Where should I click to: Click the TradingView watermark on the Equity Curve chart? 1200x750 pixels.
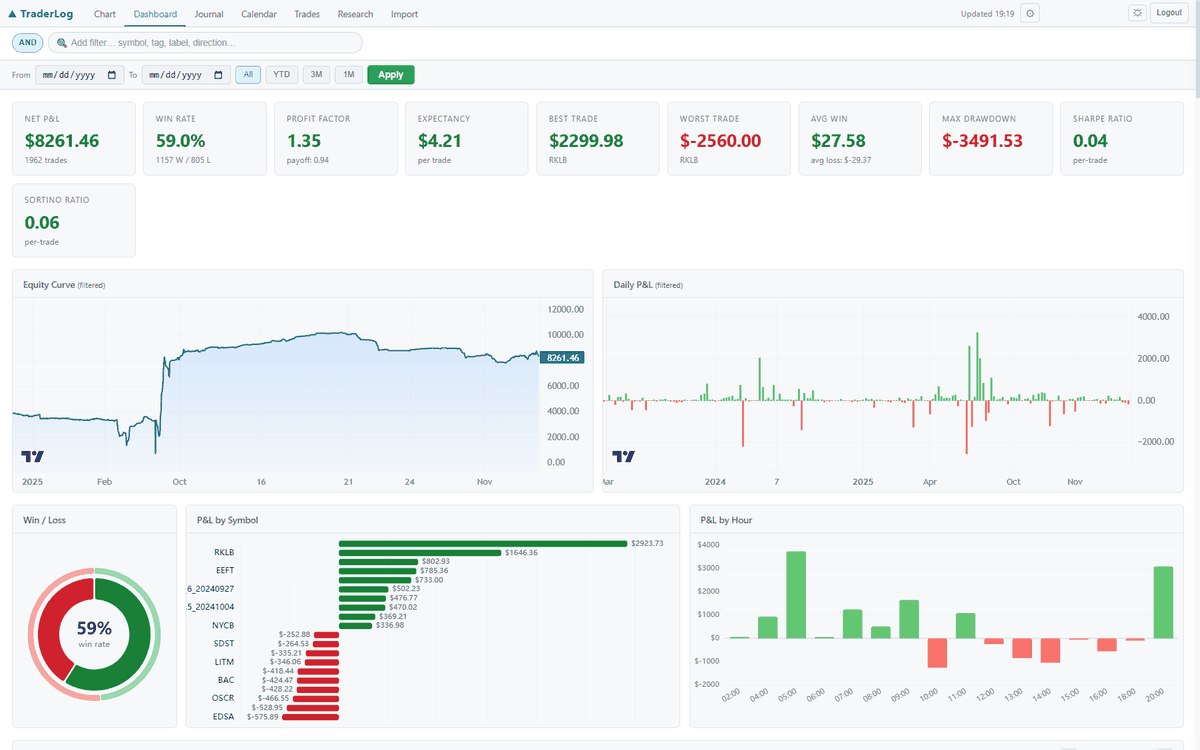click(x=33, y=456)
